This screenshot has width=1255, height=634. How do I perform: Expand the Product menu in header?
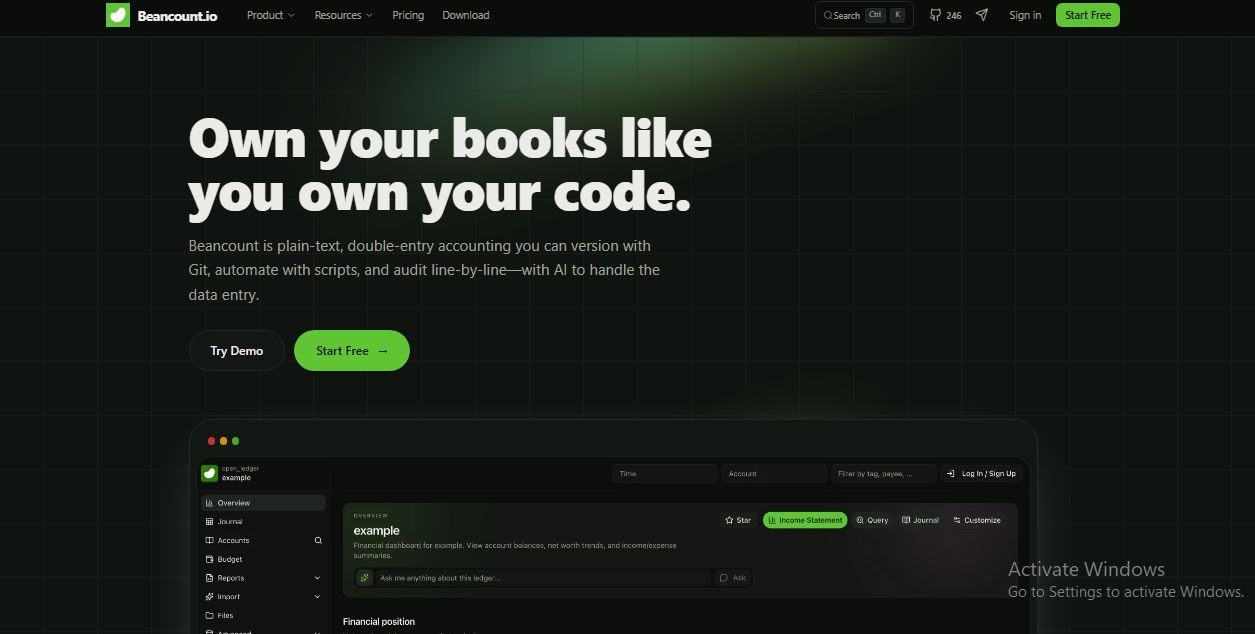click(x=270, y=15)
